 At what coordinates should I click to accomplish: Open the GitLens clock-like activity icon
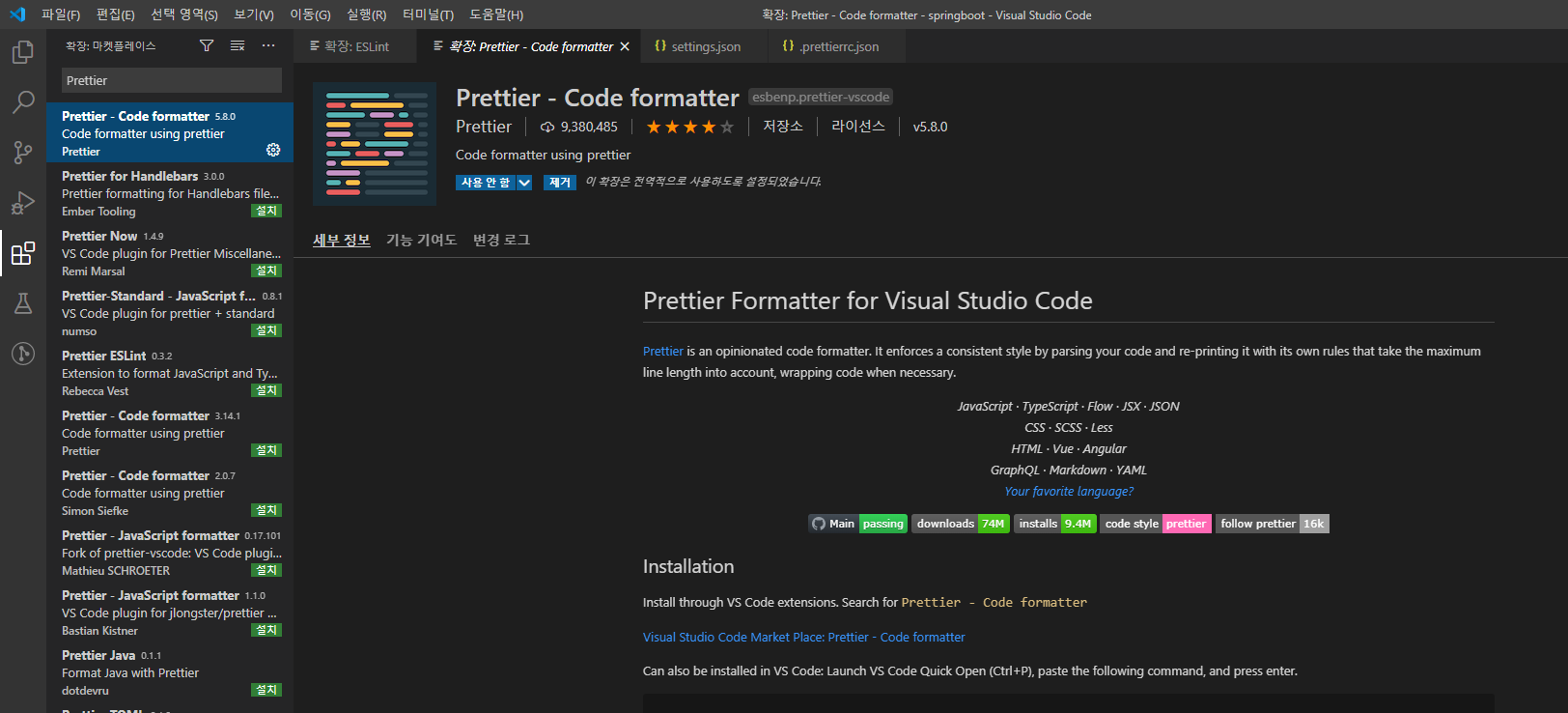pyautogui.click(x=23, y=354)
